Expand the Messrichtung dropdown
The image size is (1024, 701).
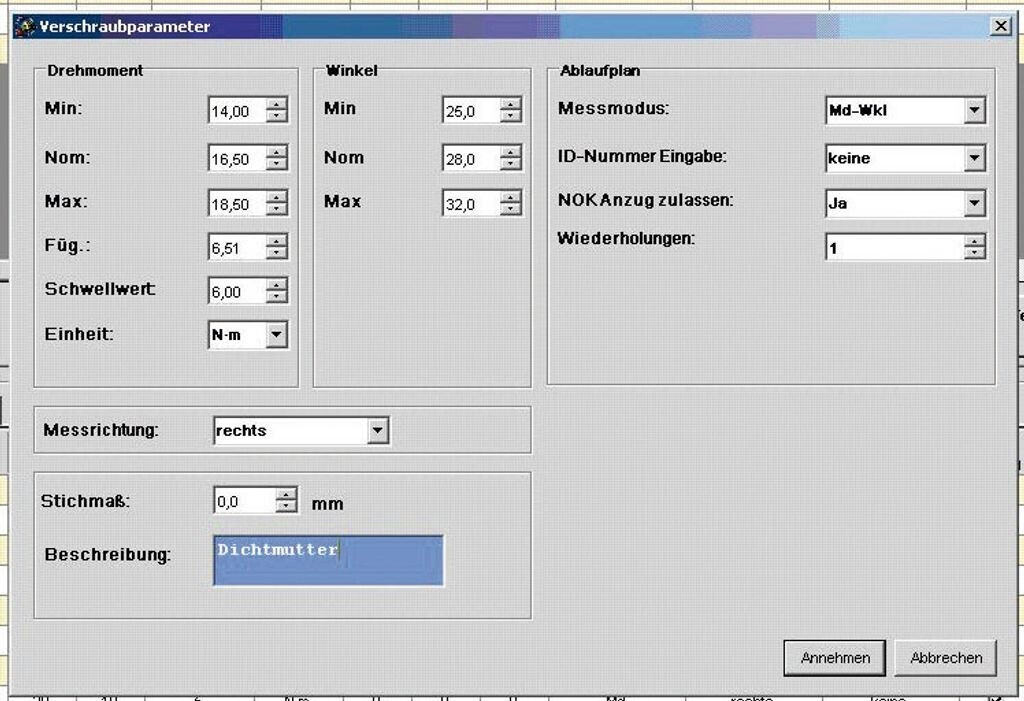(377, 431)
